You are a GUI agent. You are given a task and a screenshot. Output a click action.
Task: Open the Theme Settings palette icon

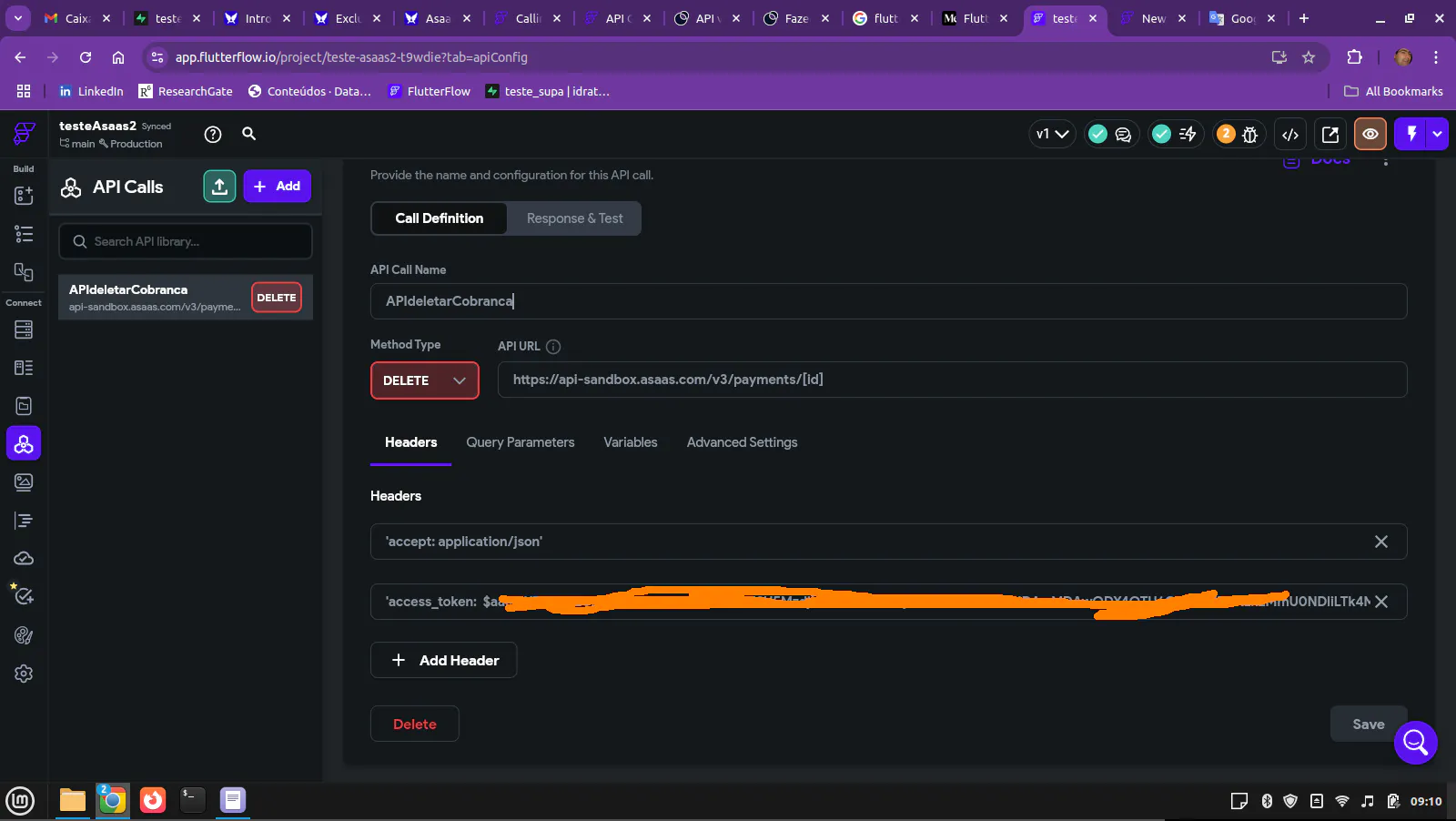tap(24, 635)
